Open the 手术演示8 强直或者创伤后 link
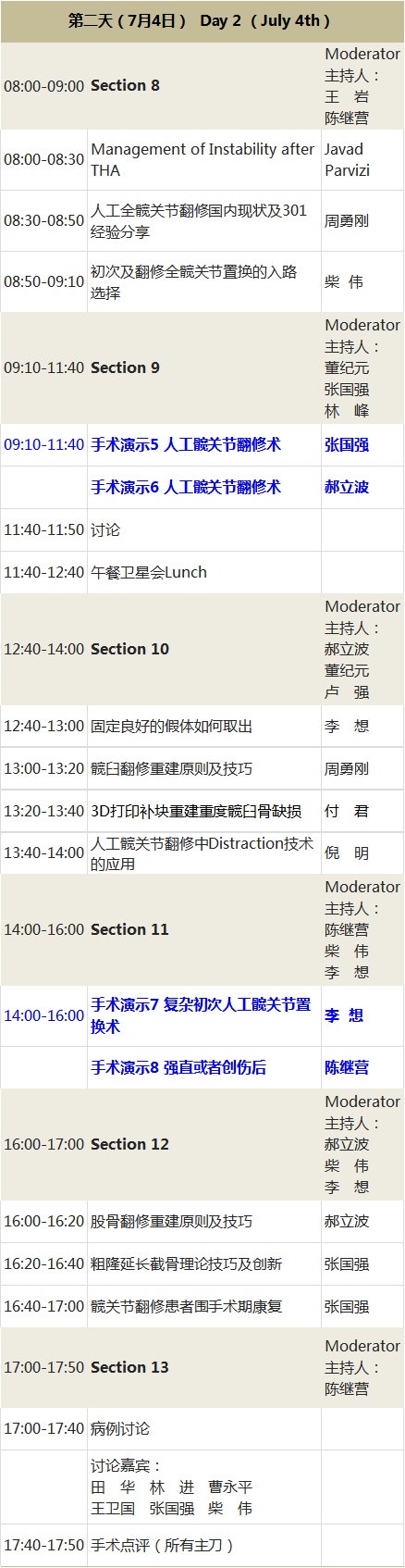Viewport: 405px width, 1568px height. pyautogui.click(x=178, y=1067)
